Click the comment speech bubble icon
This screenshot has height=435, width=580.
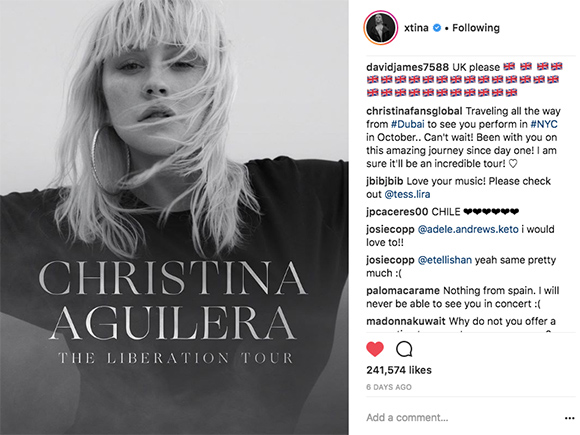[x=404, y=349]
